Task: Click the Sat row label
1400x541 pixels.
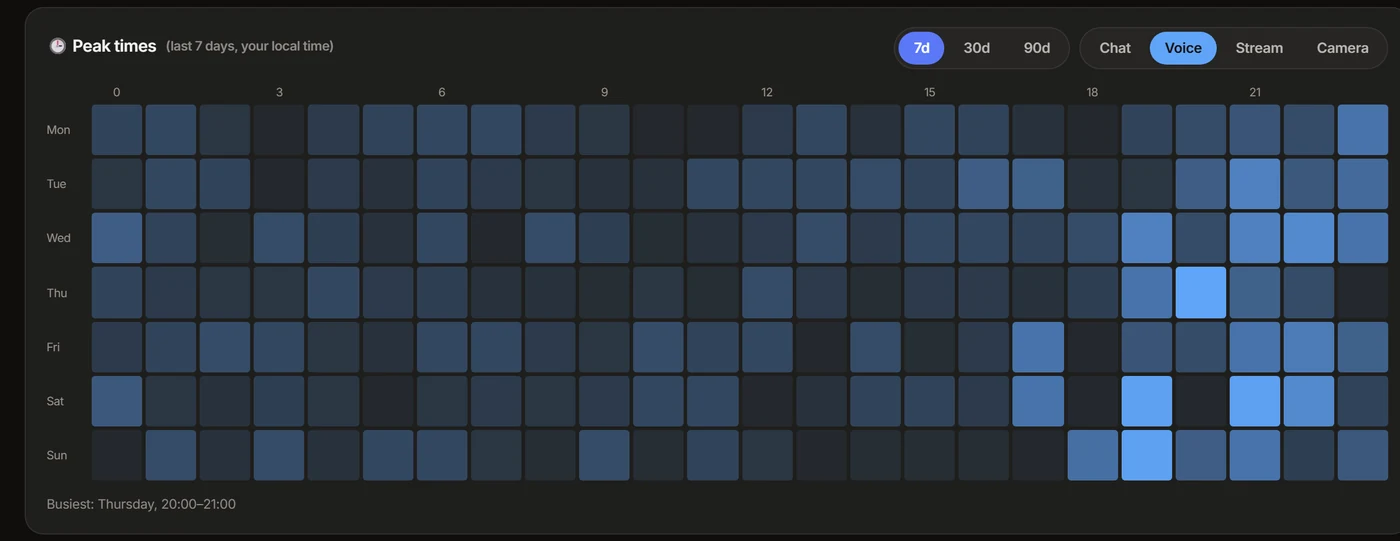Action: coord(55,401)
